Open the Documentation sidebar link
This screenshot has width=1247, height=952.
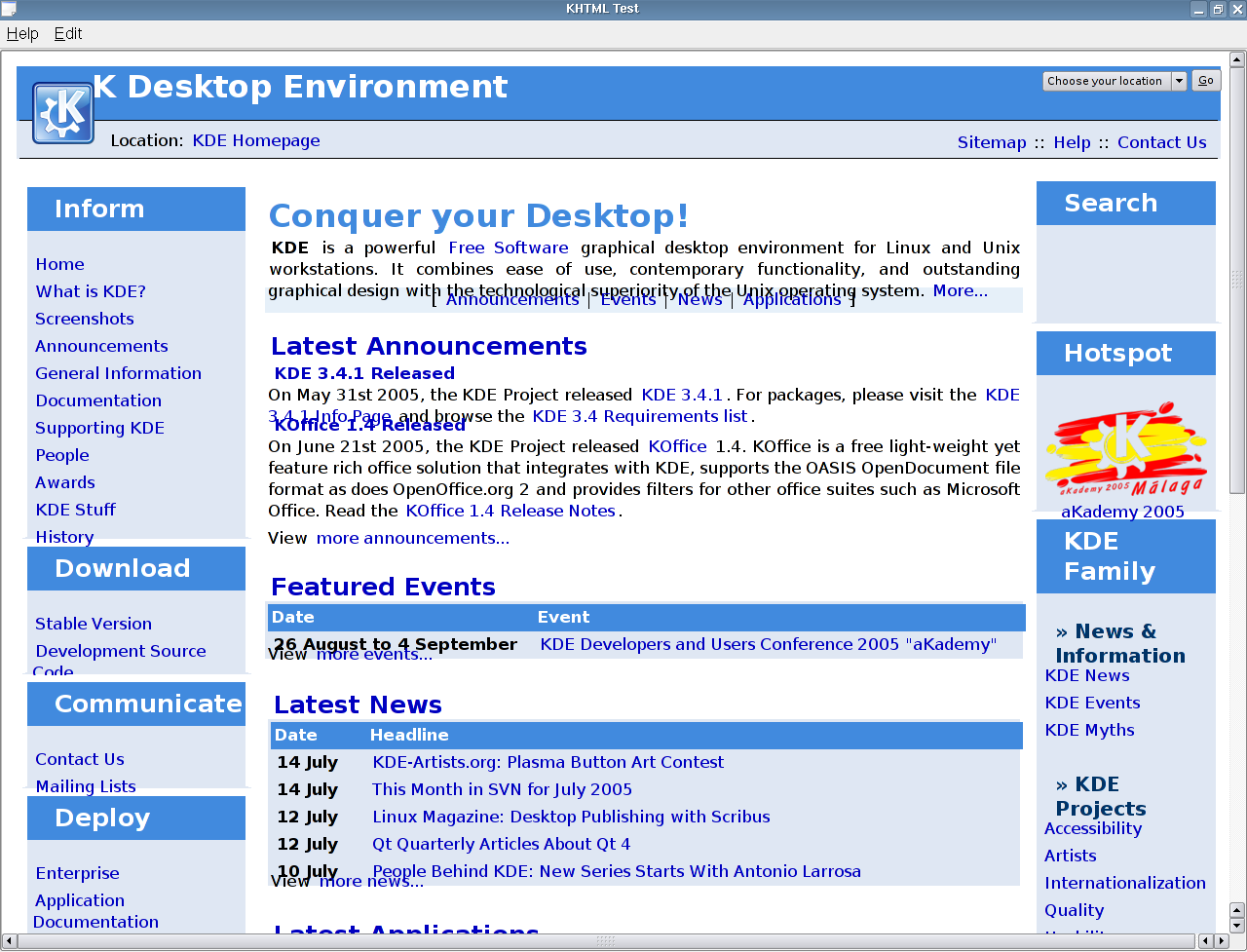pyautogui.click(x=98, y=400)
